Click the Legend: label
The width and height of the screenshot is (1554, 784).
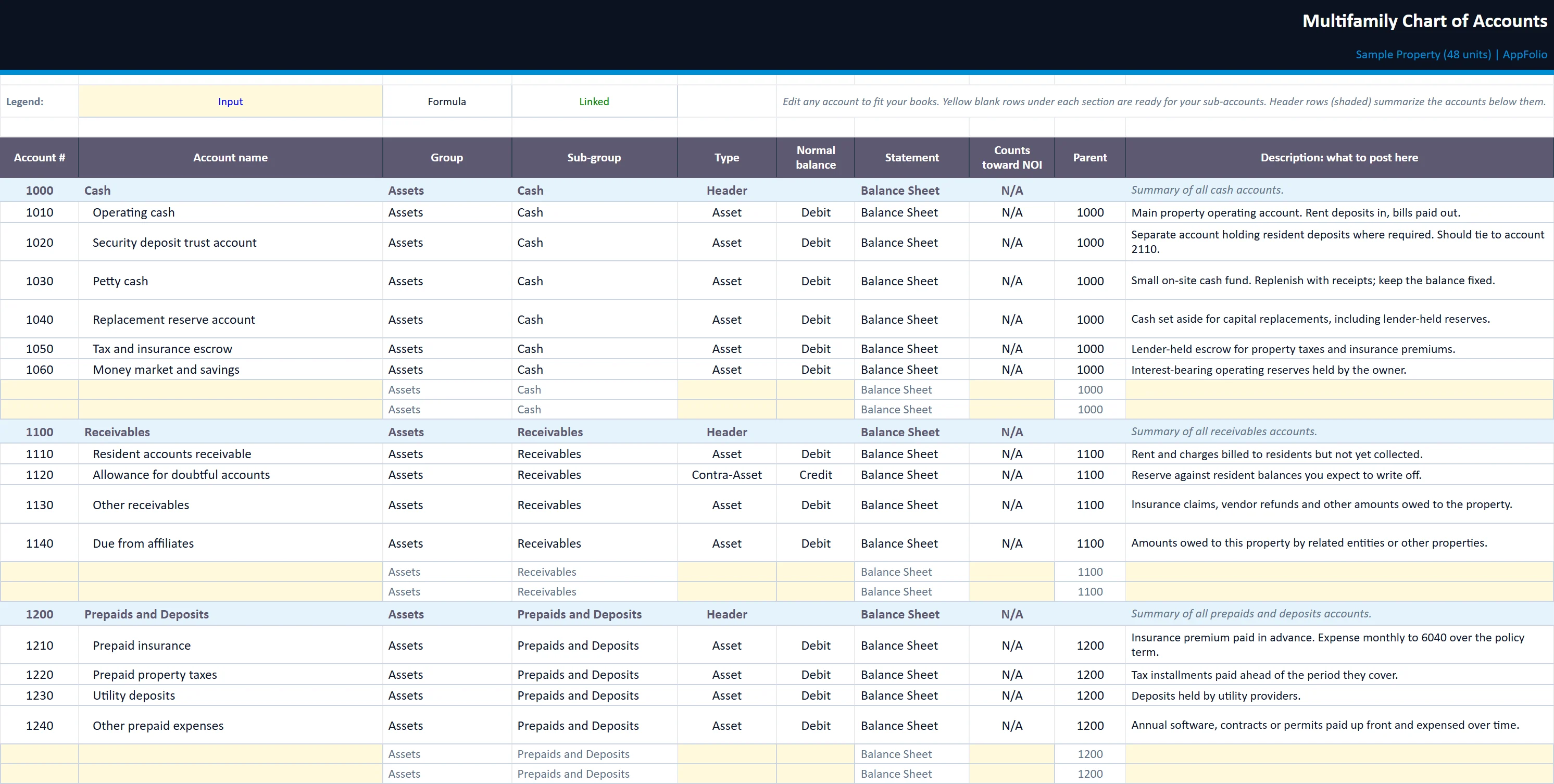24,102
